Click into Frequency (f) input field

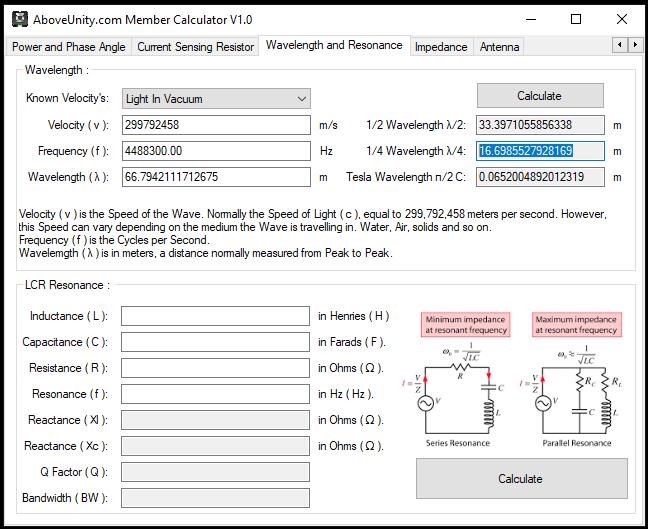216,151
